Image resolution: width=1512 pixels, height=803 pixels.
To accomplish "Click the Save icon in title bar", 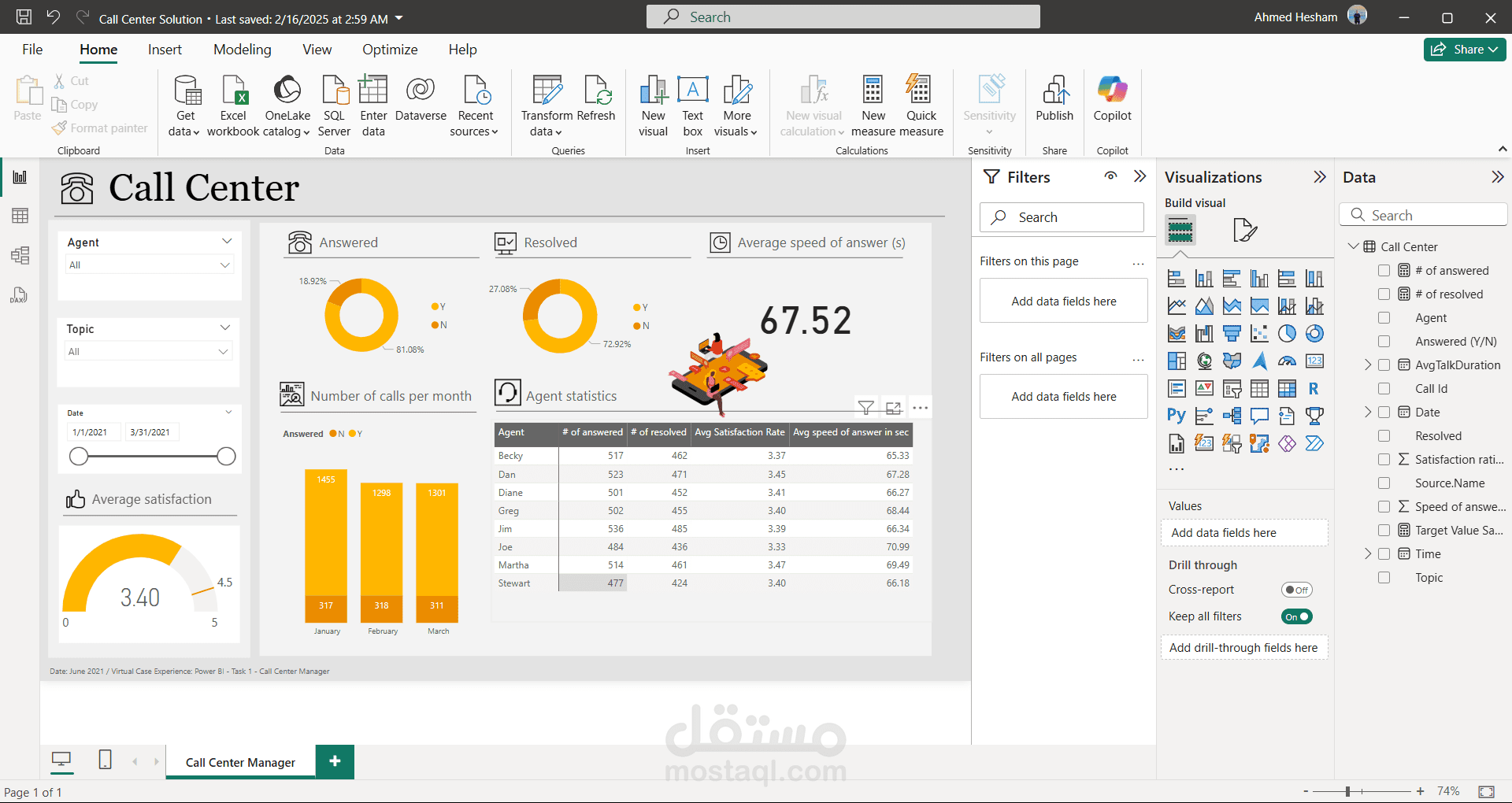I will [x=24, y=17].
